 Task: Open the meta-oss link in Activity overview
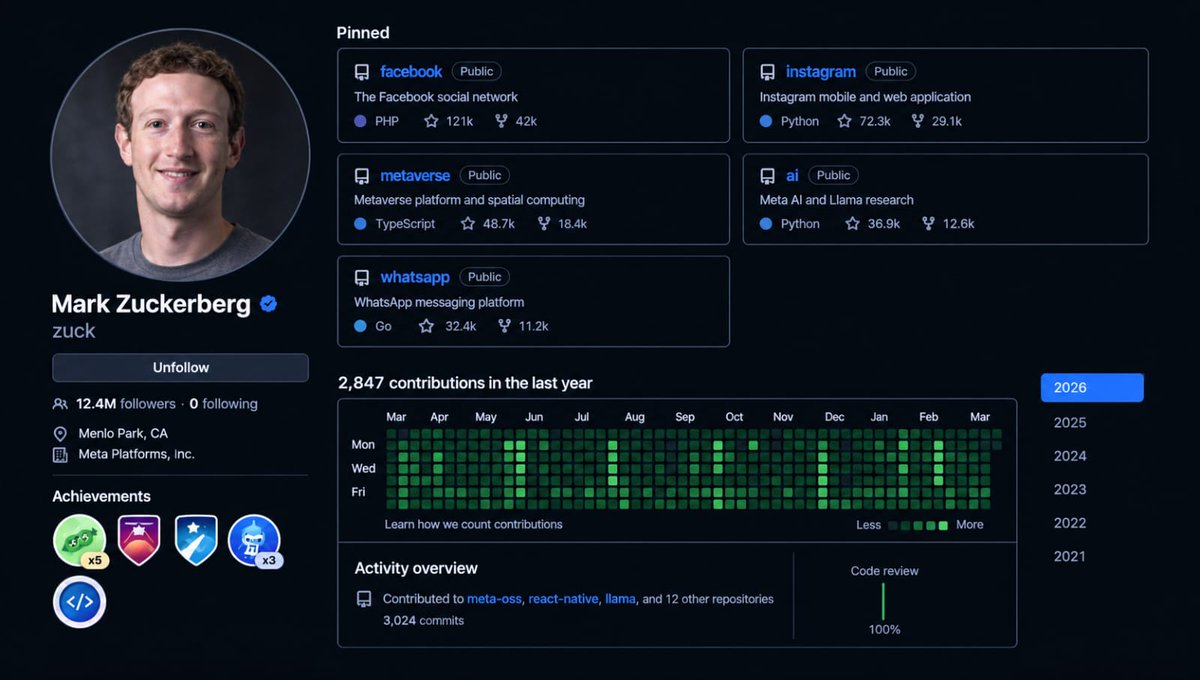494,599
